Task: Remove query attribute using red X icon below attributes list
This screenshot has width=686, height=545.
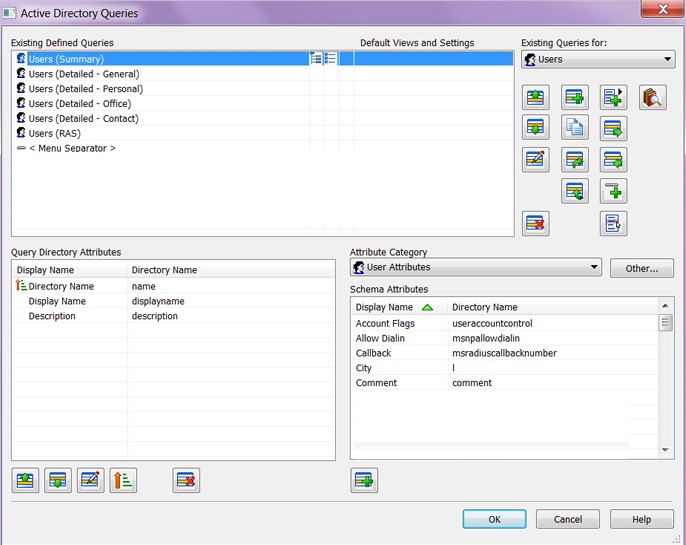Action: click(186, 480)
